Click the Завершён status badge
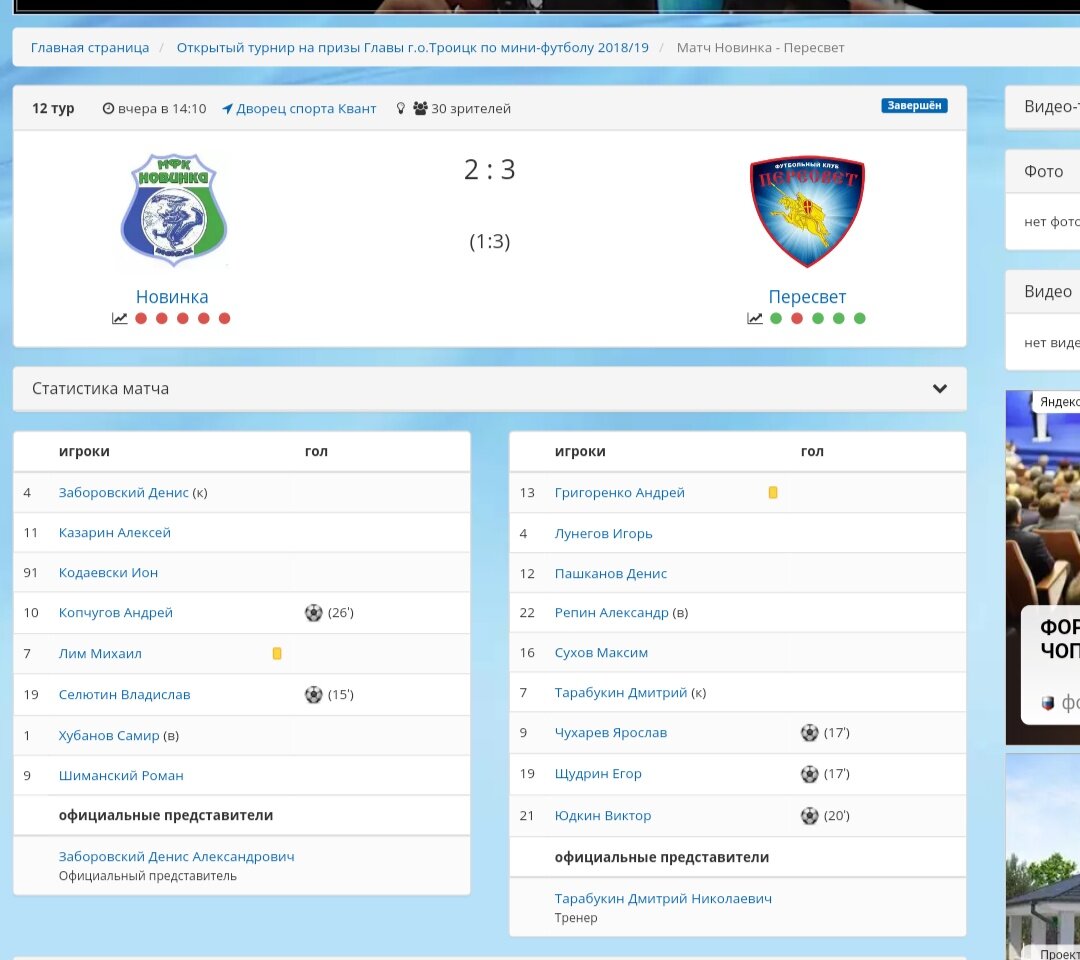Viewport: 1080px width, 960px height. pos(914,105)
